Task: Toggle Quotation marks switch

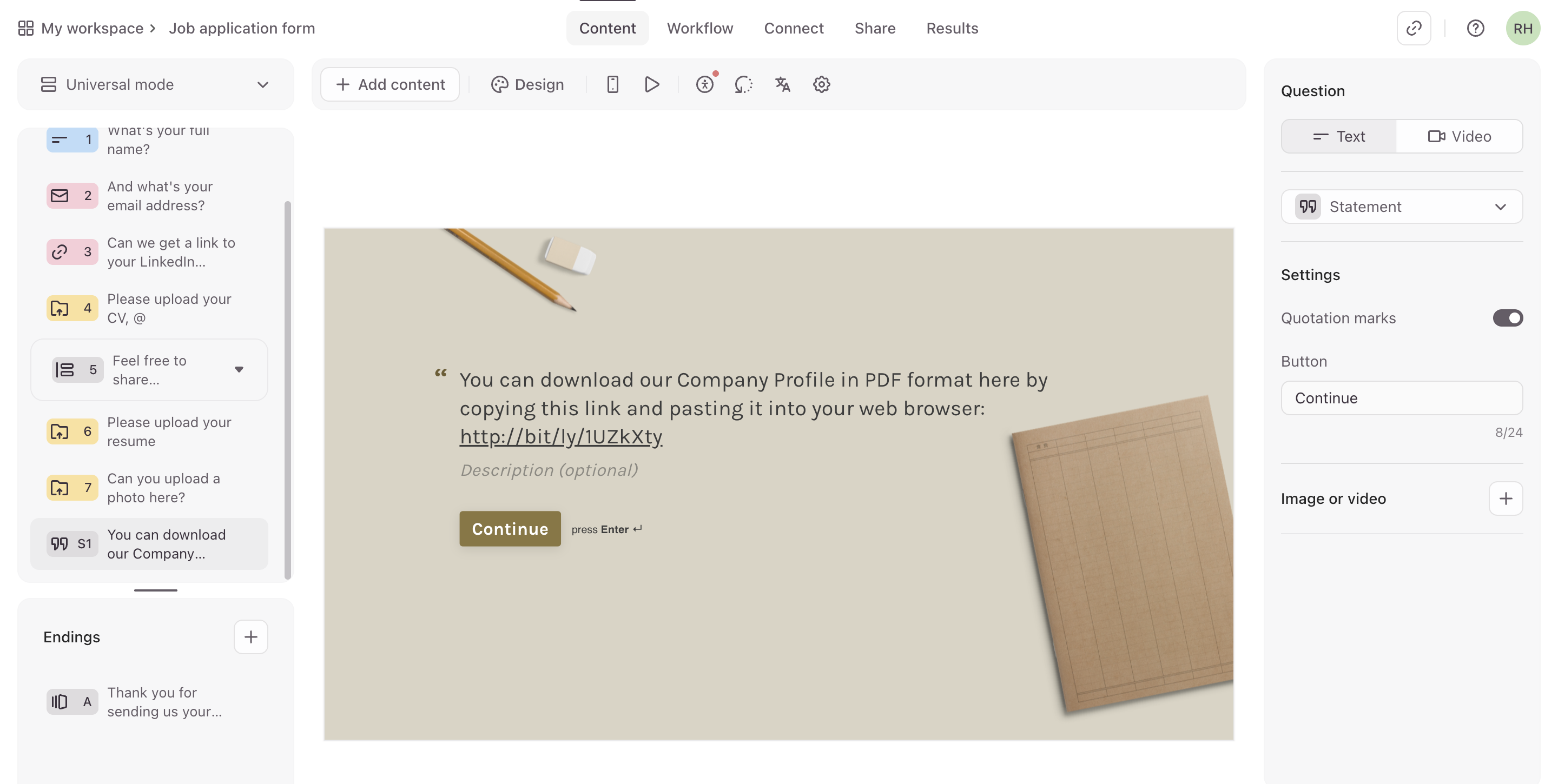Action: (1507, 318)
